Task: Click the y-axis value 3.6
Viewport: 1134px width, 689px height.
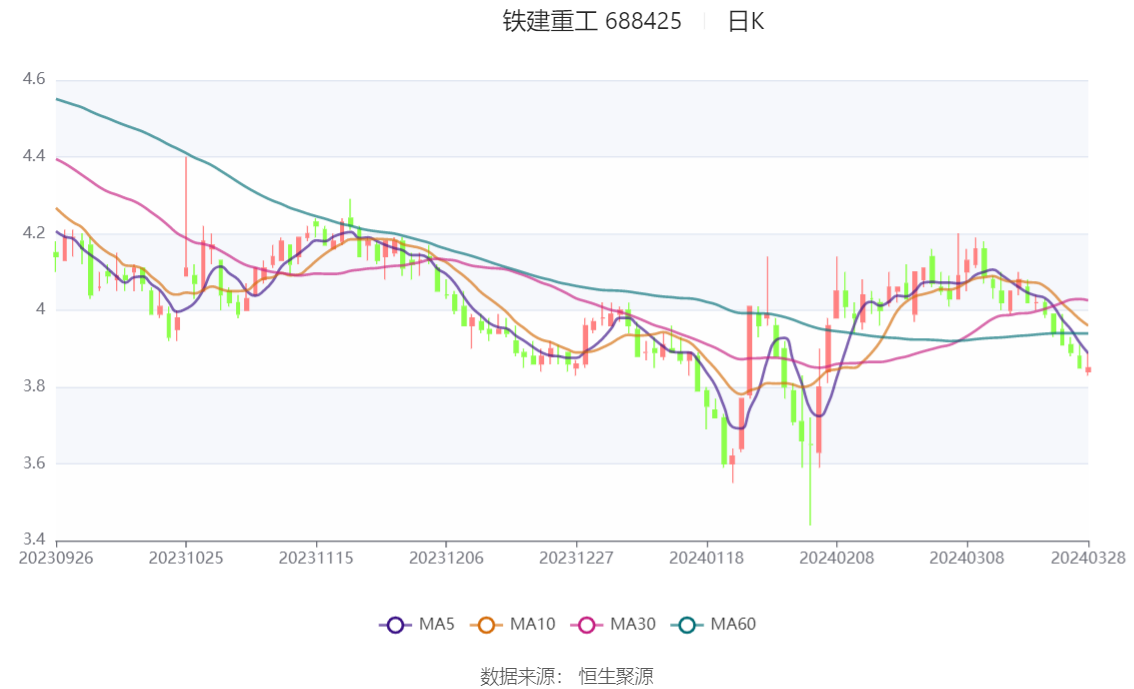Action: pyautogui.click(x=34, y=463)
